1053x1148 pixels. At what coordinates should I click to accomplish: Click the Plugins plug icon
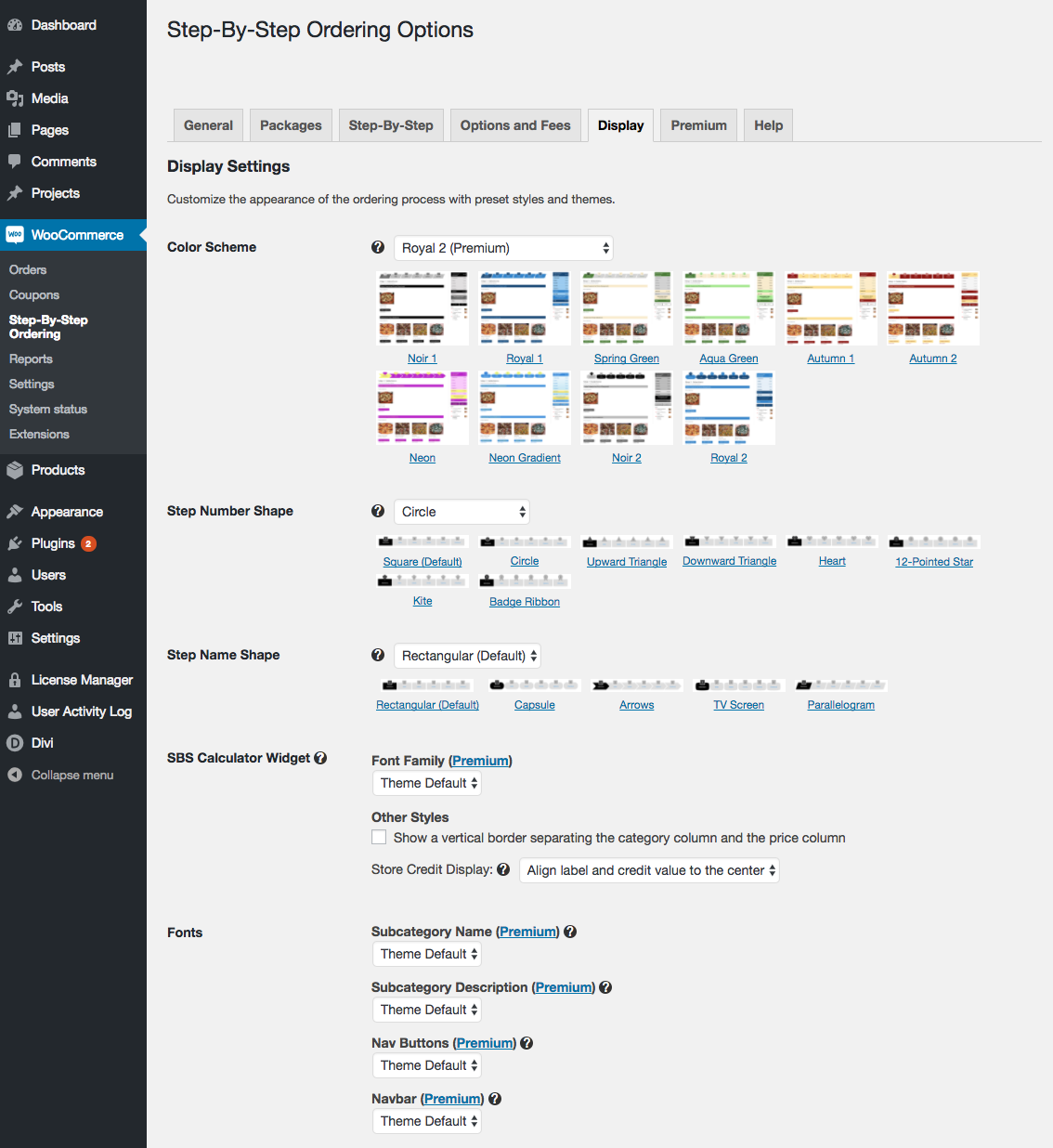15,543
